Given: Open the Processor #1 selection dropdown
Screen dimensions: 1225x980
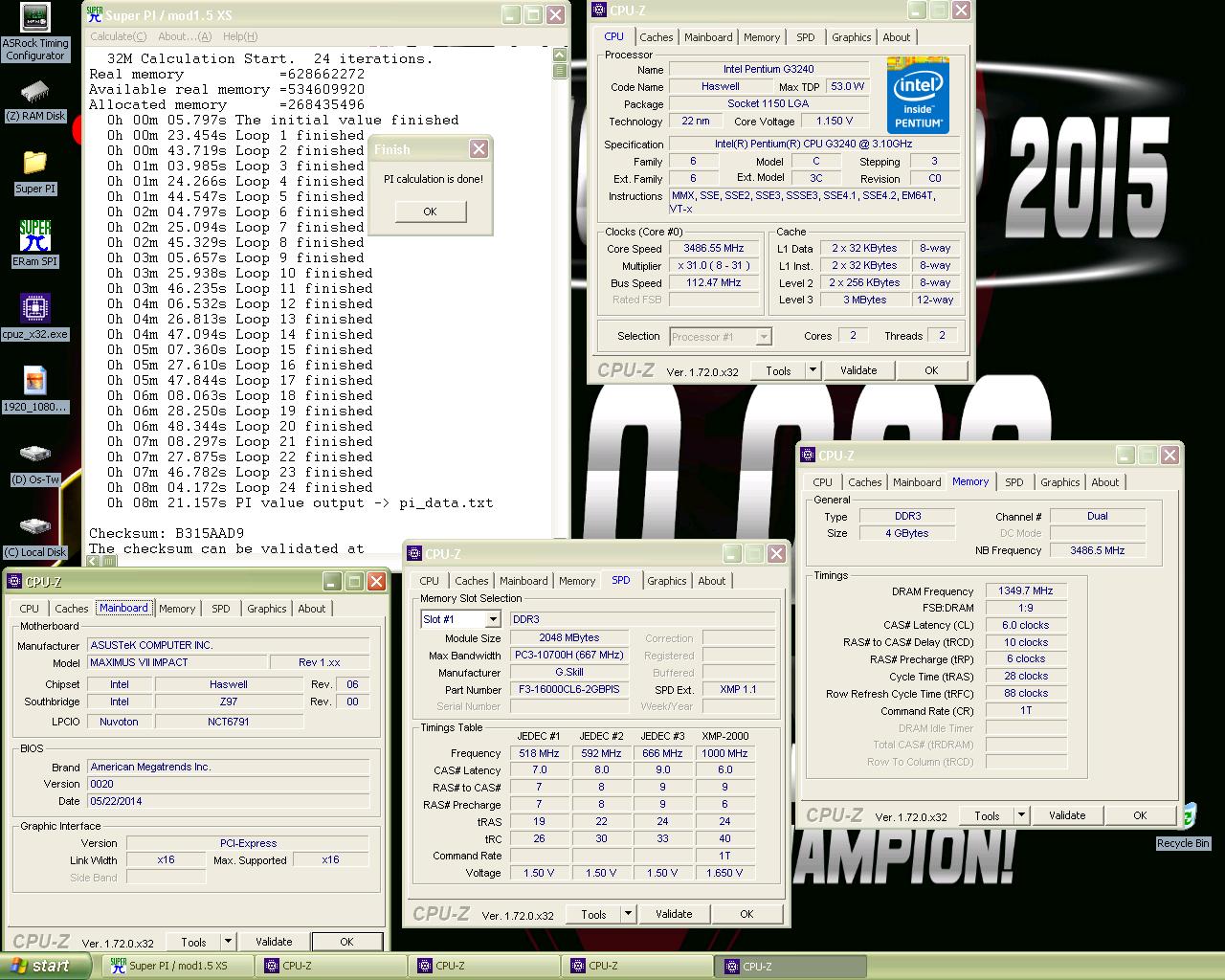Looking at the screenshot, I should pos(763,337).
